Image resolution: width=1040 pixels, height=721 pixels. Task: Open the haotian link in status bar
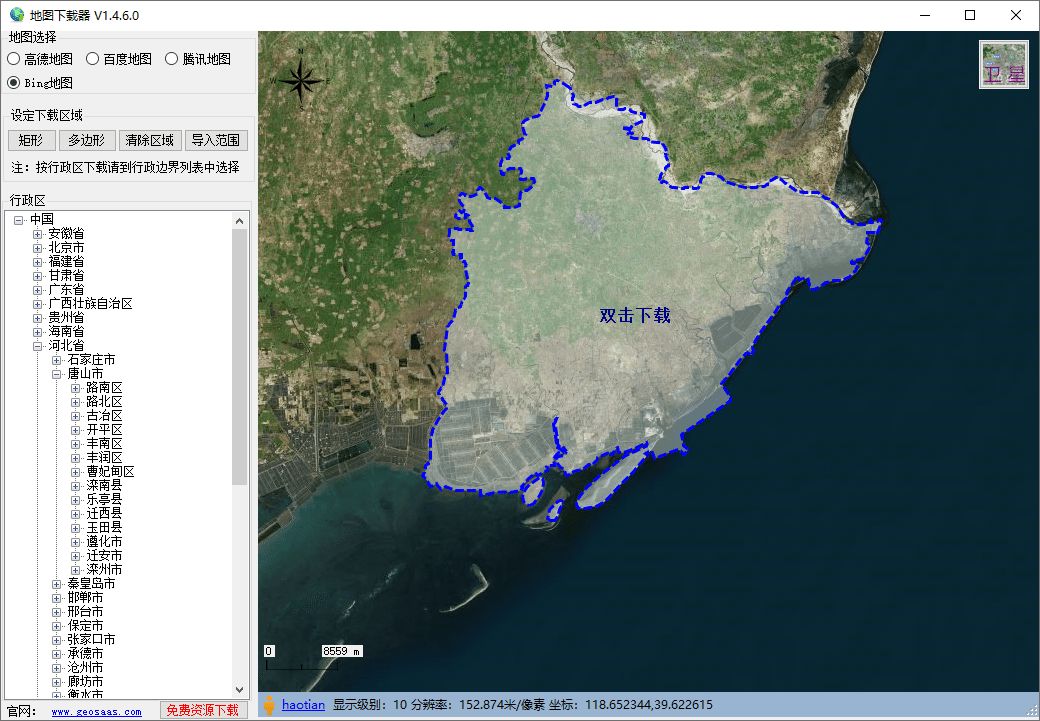pos(303,704)
